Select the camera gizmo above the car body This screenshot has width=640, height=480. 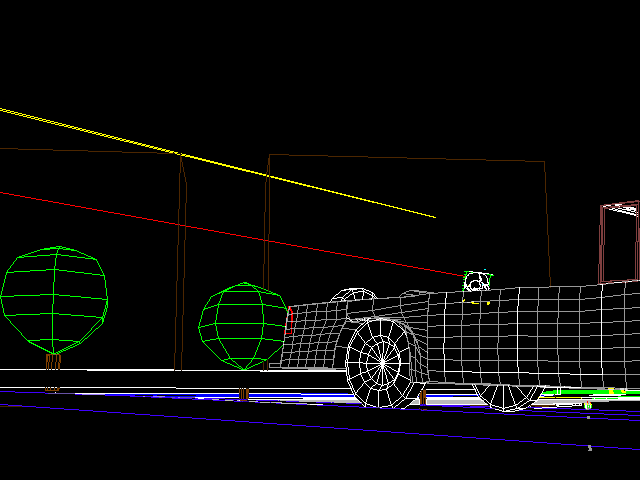point(477,282)
